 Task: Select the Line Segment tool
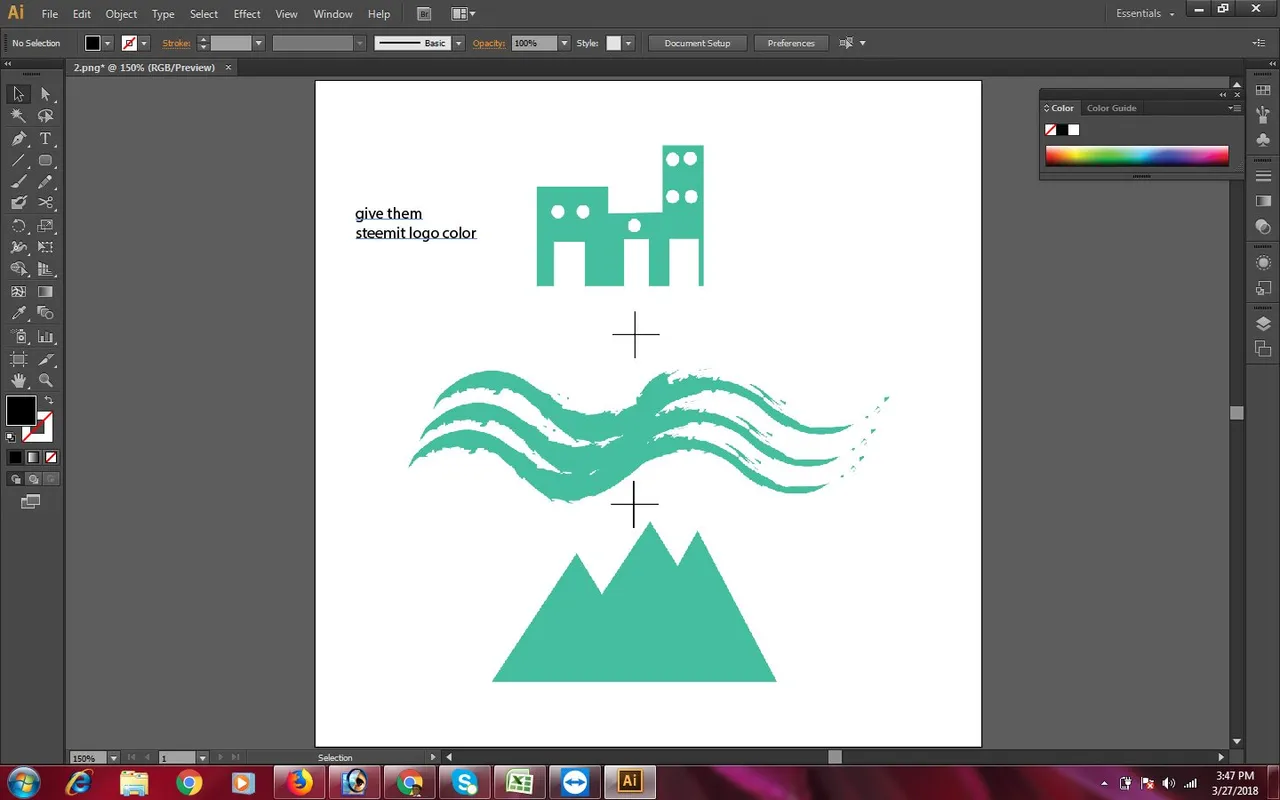click(18, 160)
